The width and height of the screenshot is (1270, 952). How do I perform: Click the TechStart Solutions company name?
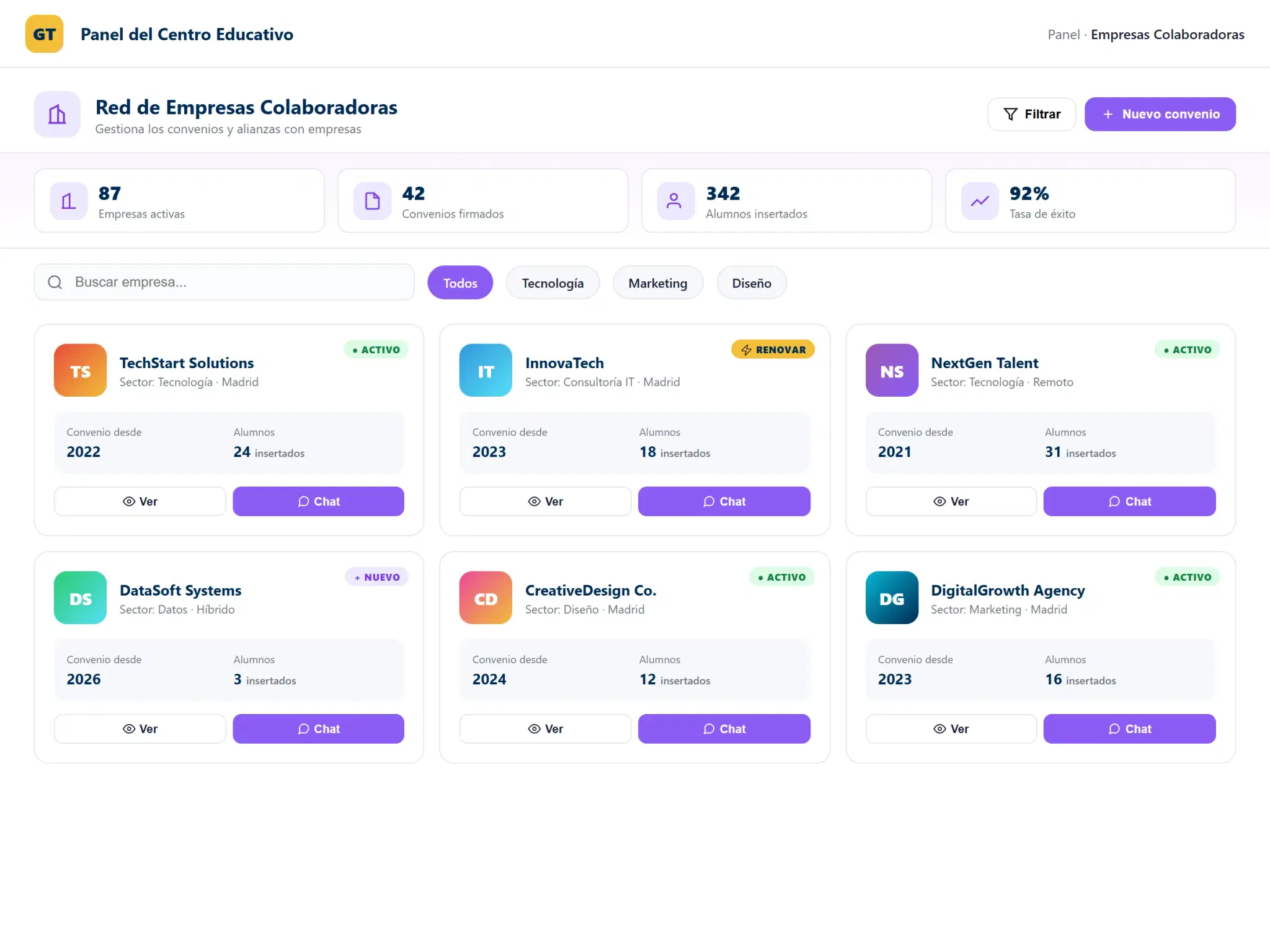[x=187, y=363]
